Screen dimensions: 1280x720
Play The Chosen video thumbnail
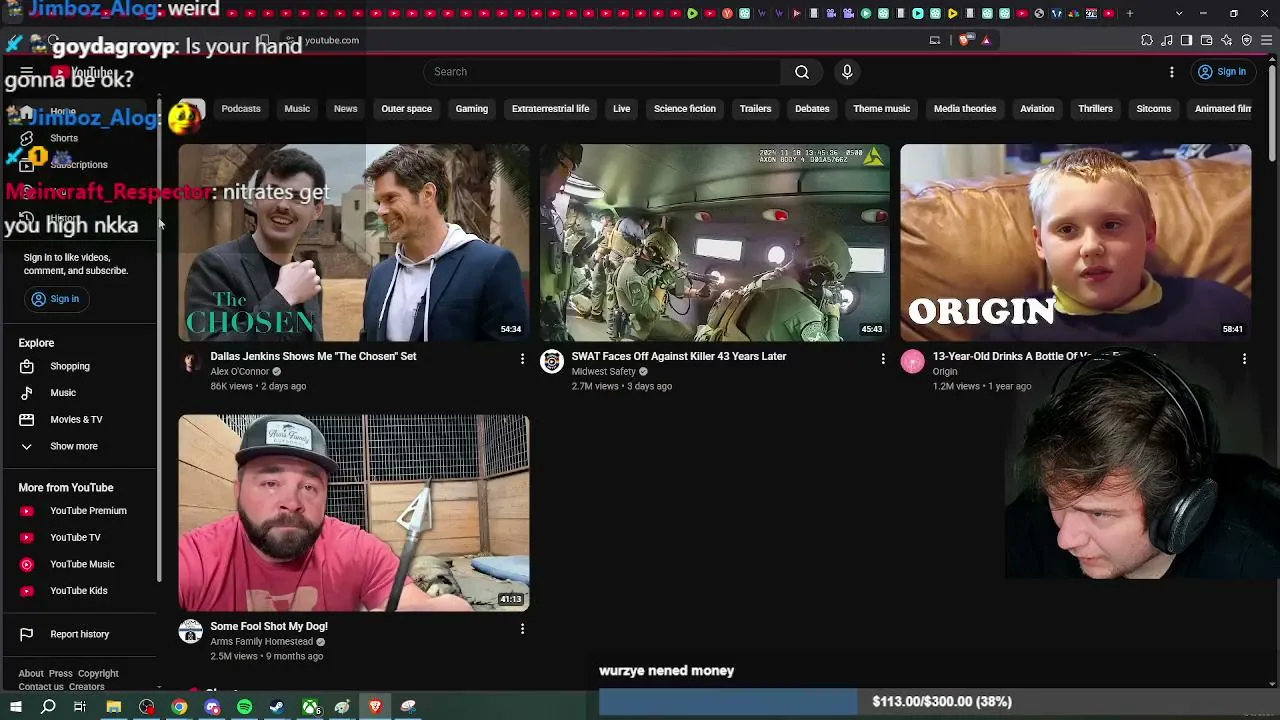(354, 243)
